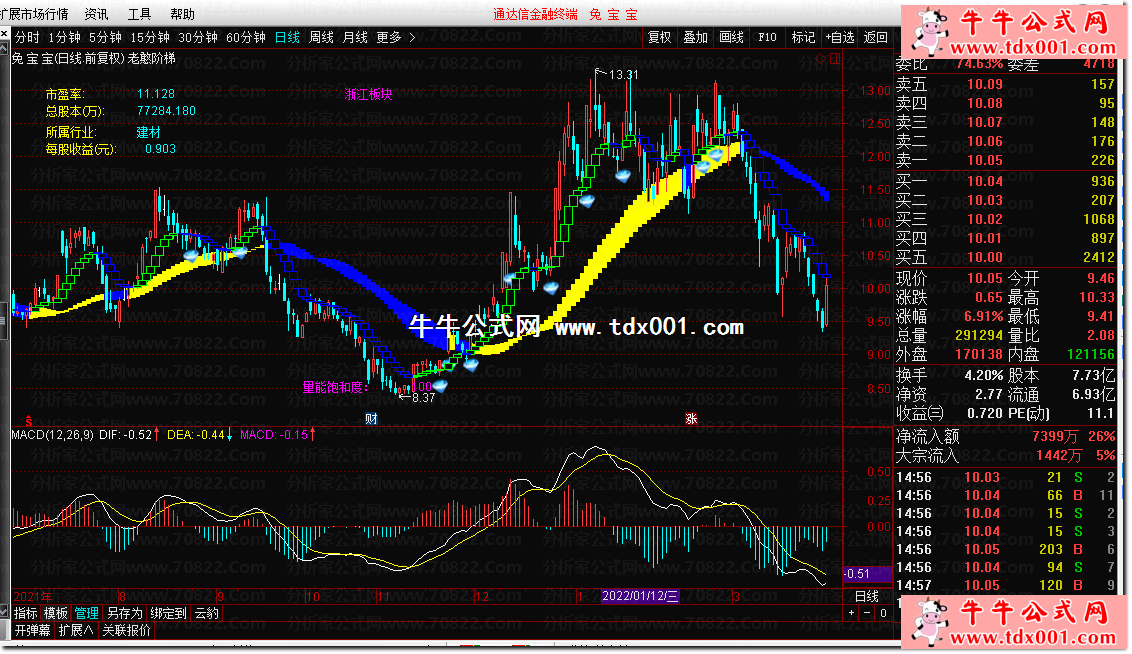Switch to the 30分钟 period tab
The image size is (1132, 654).
click(198, 37)
